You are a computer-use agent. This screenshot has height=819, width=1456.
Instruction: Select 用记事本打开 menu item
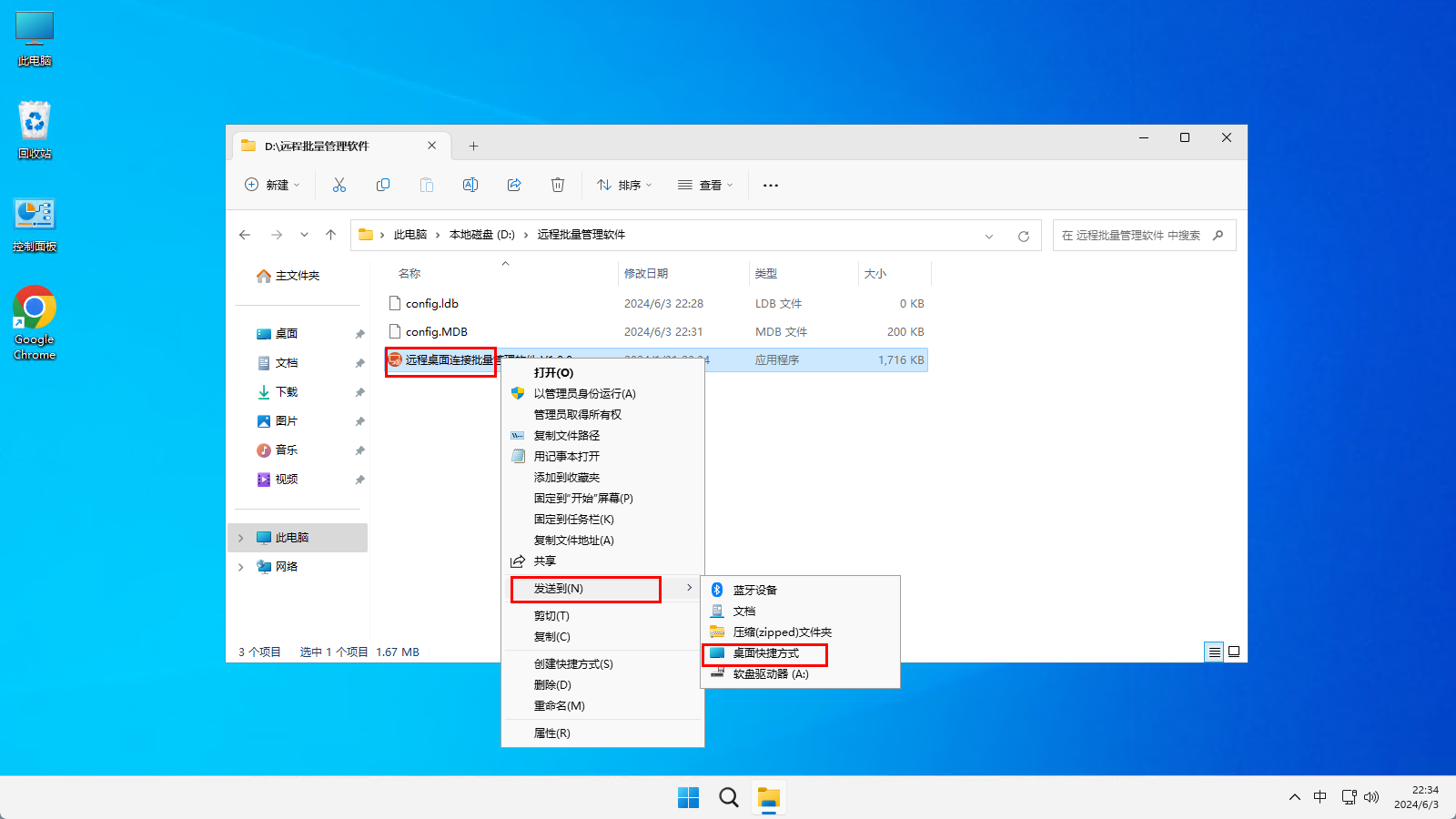click(602, 457)
